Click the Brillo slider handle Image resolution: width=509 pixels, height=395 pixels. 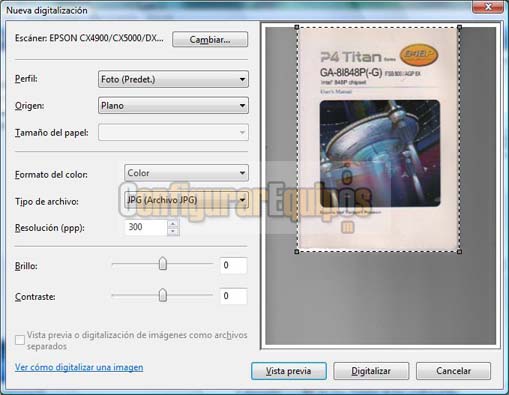pos(163,264)
